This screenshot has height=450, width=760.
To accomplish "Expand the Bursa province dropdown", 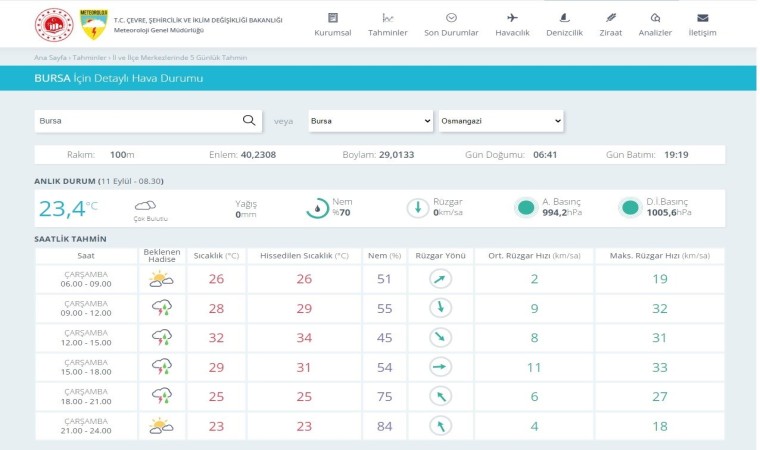I will (370, 121).
